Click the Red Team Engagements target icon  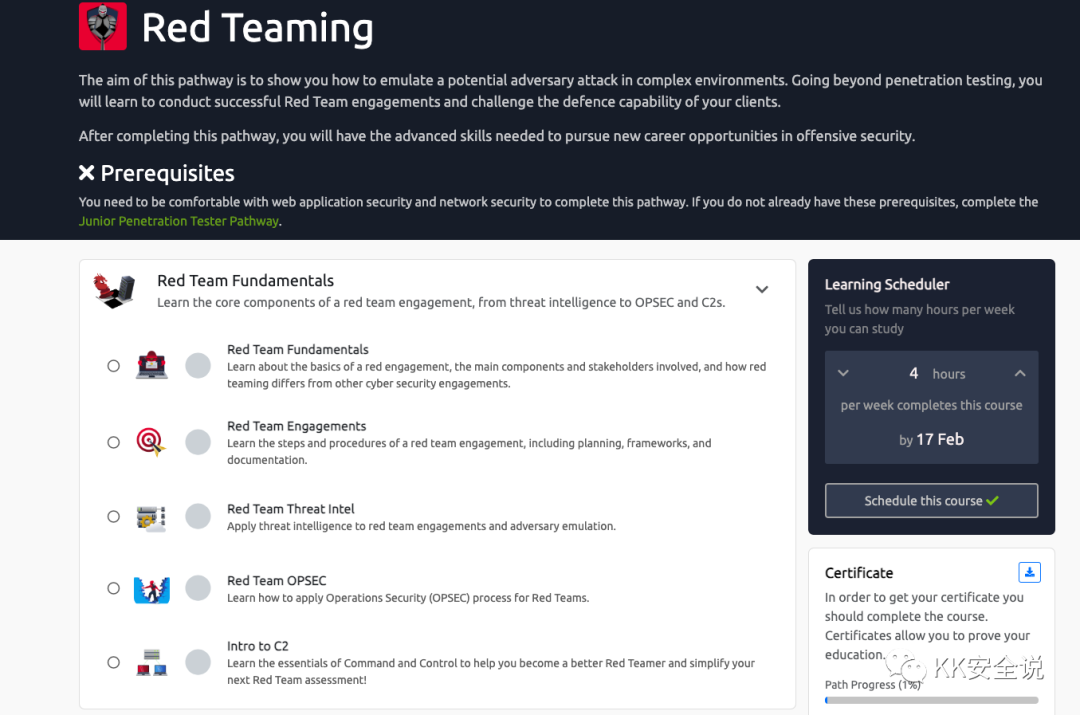[x=152, y=442]
